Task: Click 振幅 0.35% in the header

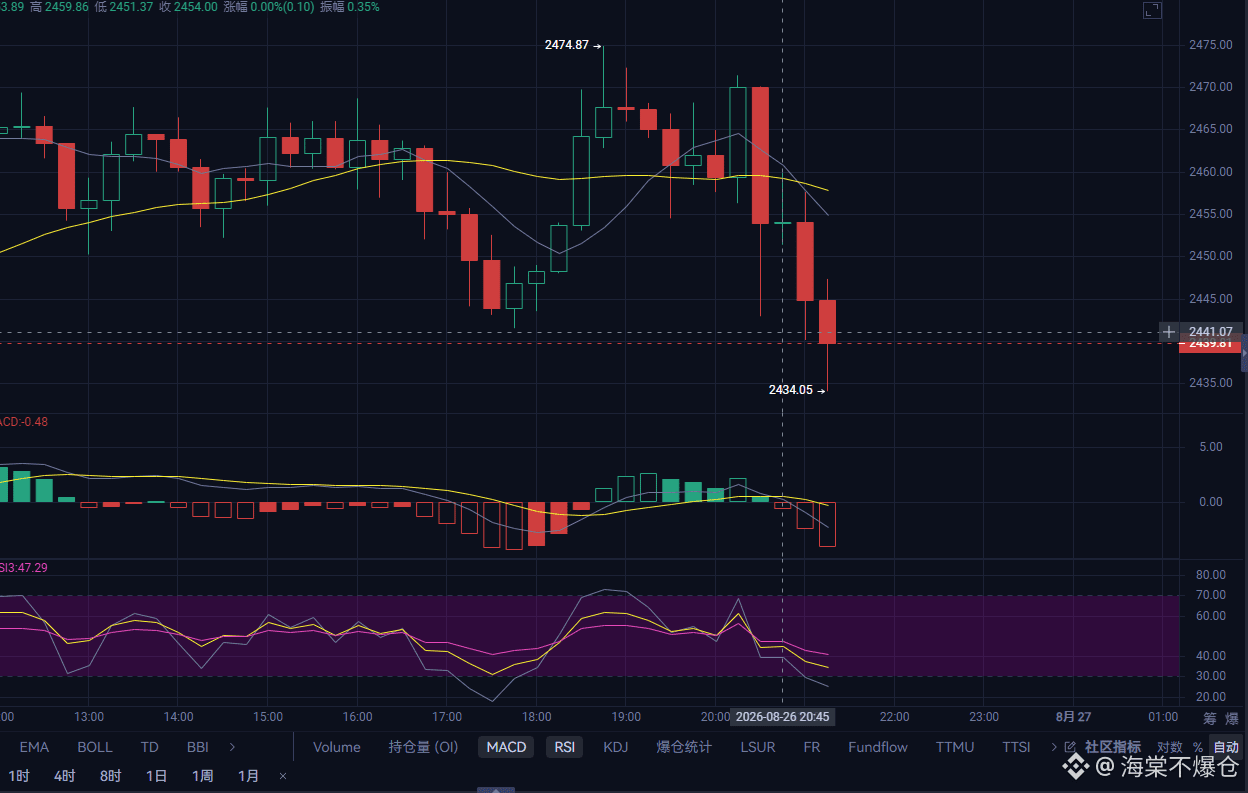Action: click(349, 6)
